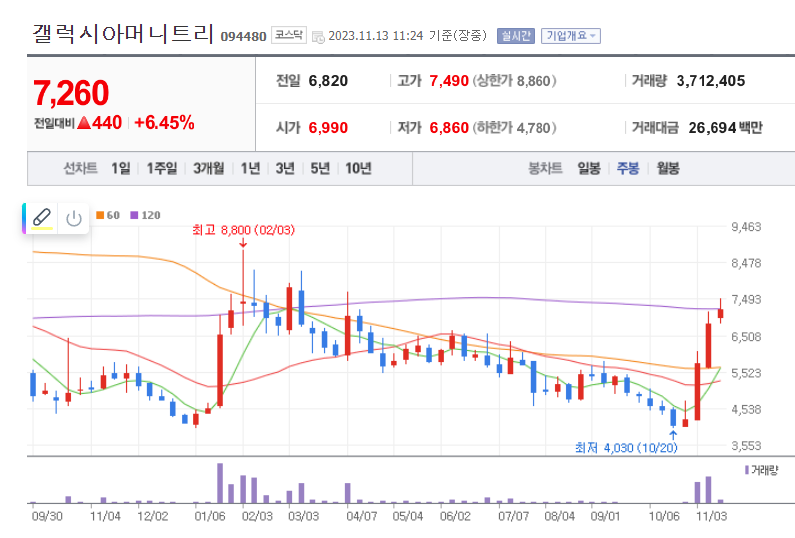Click the 3,553 price axis label
The width and height of the screenshot is (795, 538).
pyautogui.click(x=746, y=446)
